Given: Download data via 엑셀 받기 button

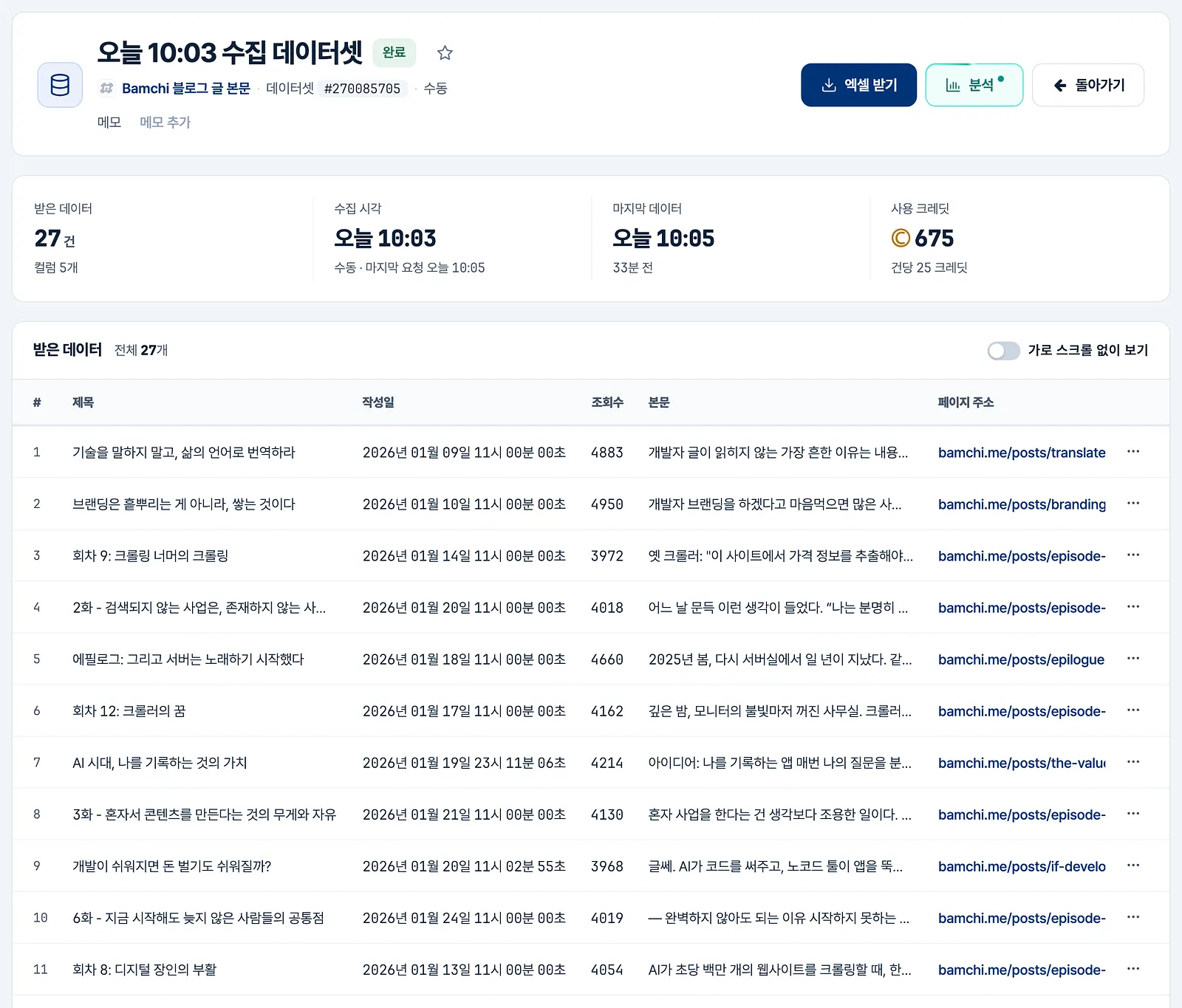Looking at the screenshot, I should click(x=858, y=85).
